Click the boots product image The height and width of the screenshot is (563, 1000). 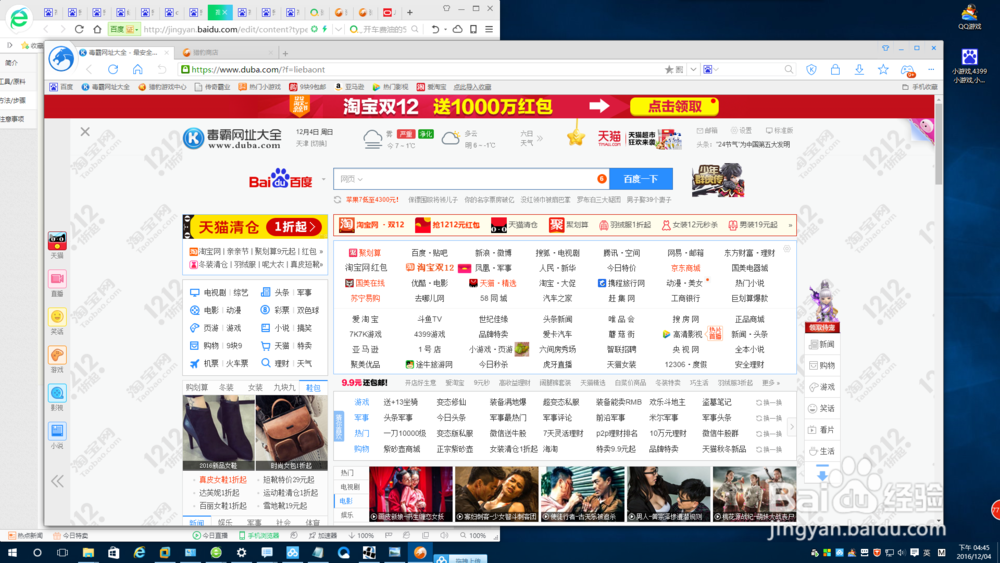point(219,432)
